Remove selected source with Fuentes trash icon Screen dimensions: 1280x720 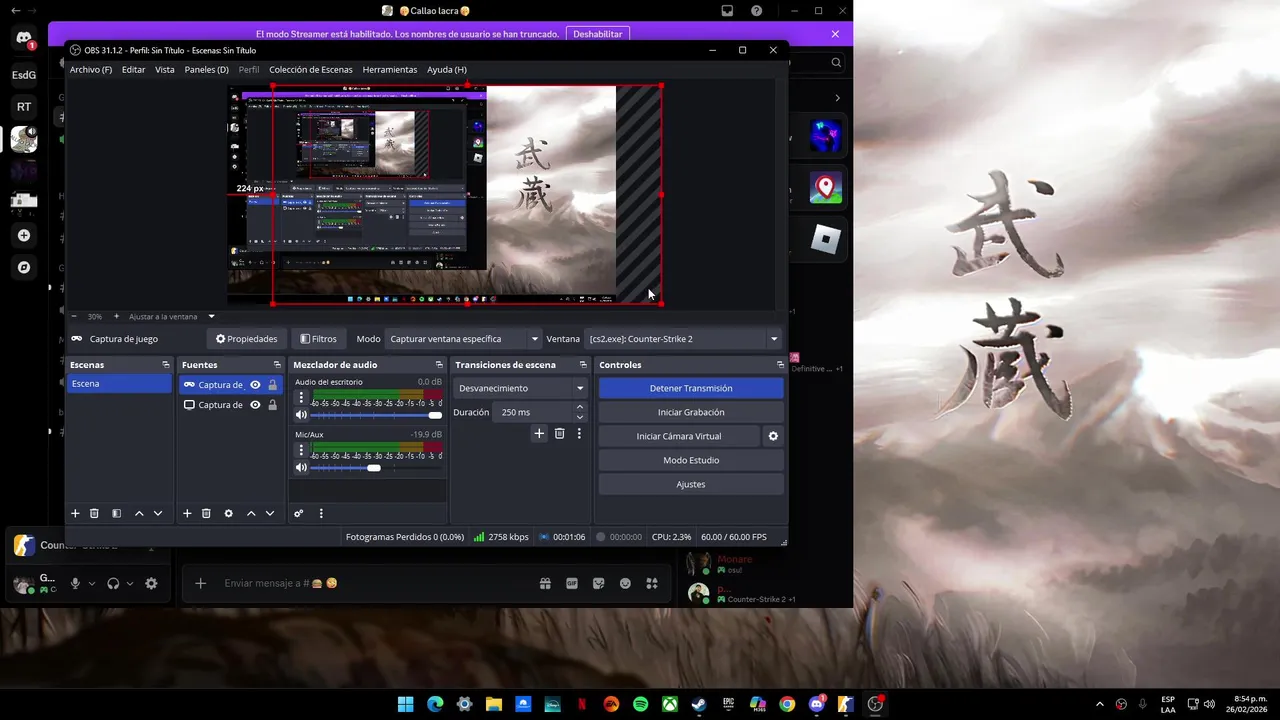pos(206,513)
